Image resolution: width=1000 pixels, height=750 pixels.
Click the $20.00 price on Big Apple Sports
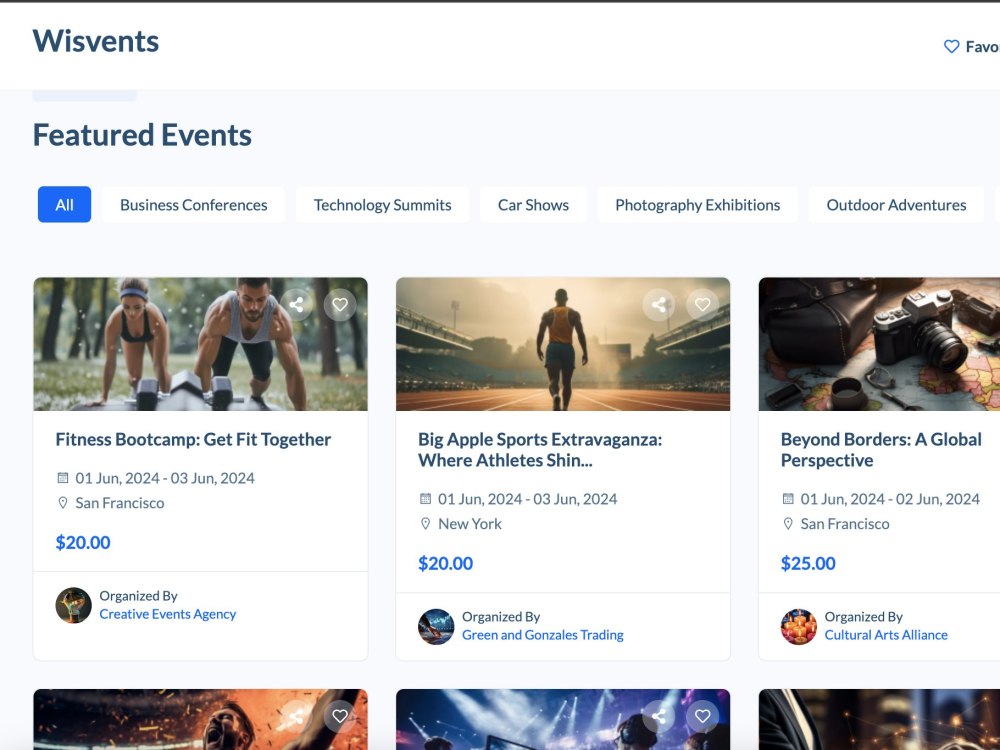tap(446, 564)
